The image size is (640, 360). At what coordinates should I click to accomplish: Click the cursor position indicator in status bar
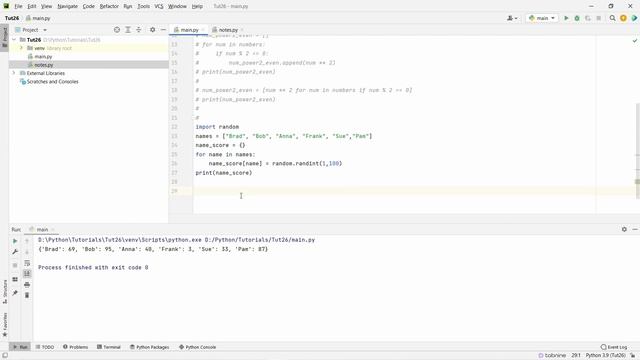[x=576, y=356]
